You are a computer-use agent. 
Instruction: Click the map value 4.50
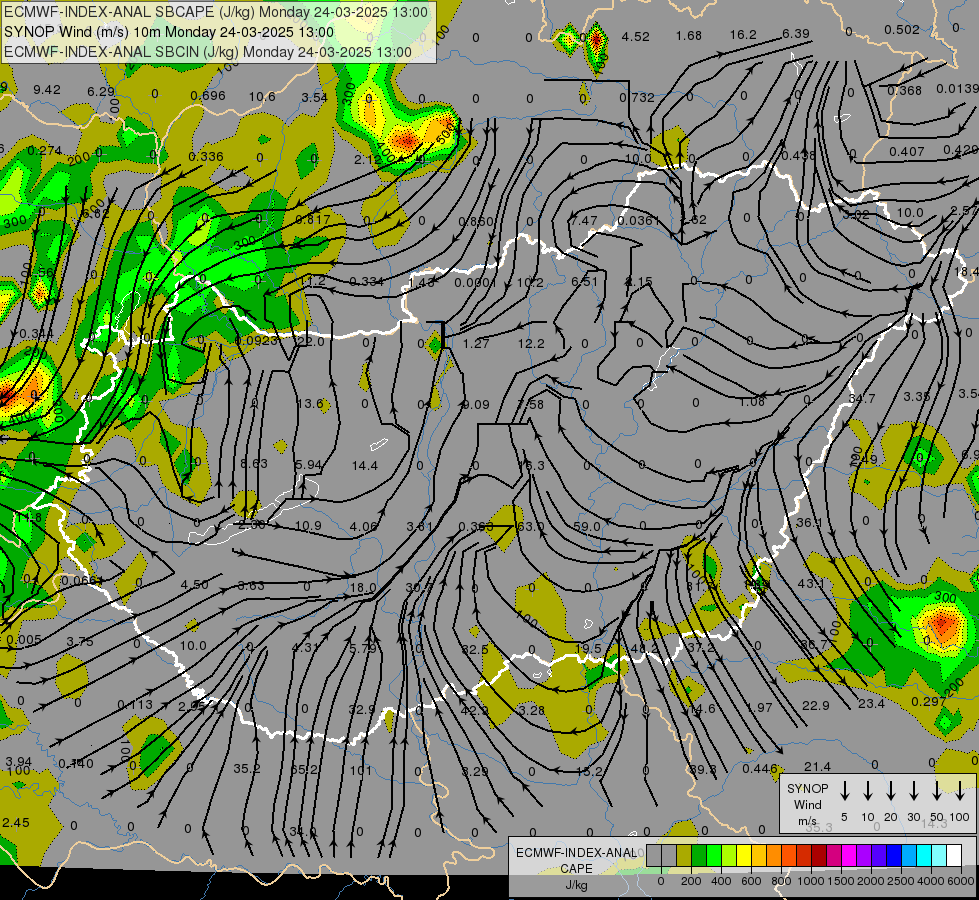(194, 585)
